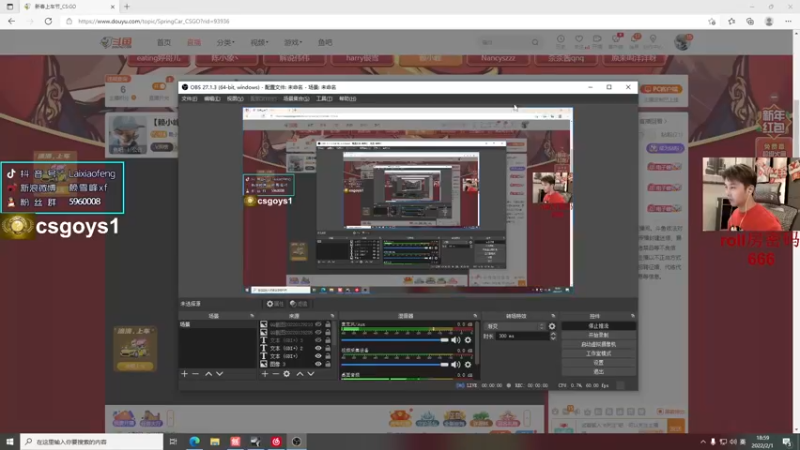
Task: Remove selected scene with the minus icon
Action: click(195, 374)
